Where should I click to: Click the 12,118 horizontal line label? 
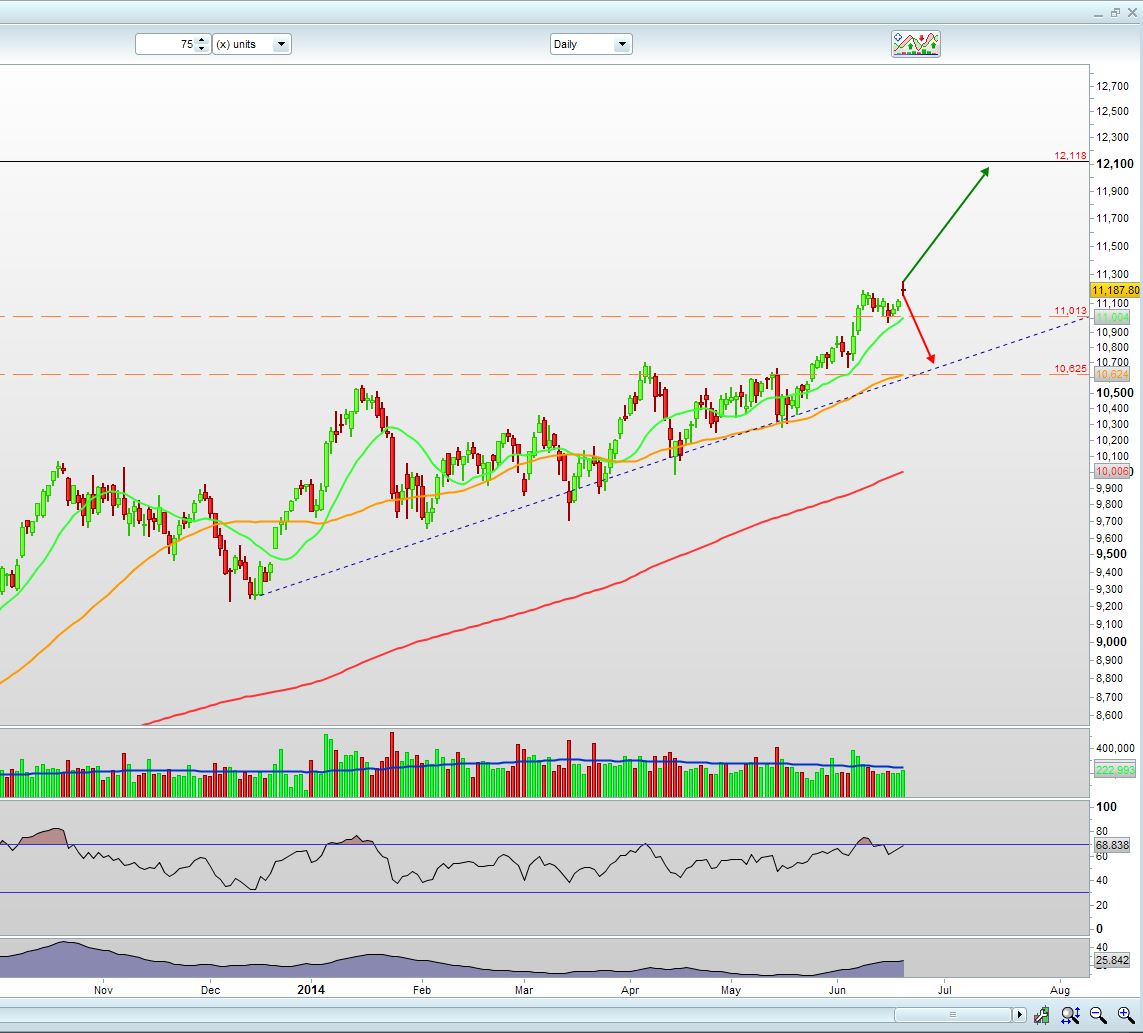pos(1070,155)
